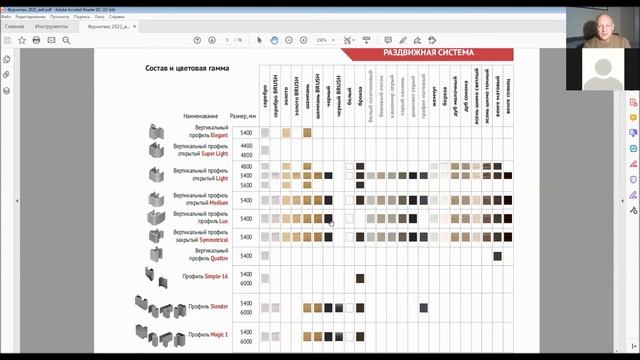Open the Подпись menu

tap(82, 17)
